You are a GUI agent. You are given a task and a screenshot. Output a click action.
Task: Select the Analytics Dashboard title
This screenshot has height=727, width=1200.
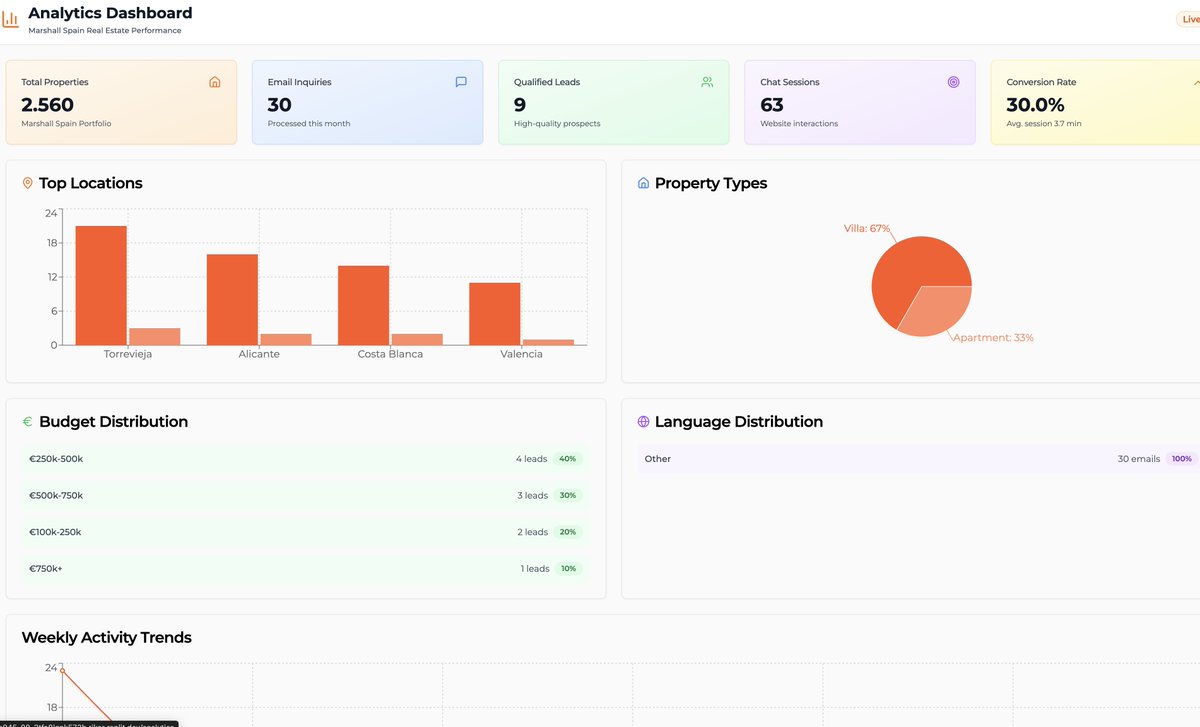[x=110, y=13]
